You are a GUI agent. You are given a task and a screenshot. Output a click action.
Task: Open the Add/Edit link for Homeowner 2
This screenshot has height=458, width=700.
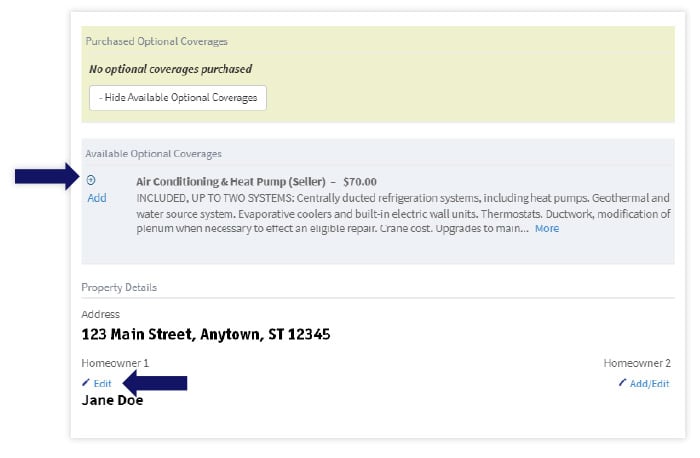pos(650,384)
